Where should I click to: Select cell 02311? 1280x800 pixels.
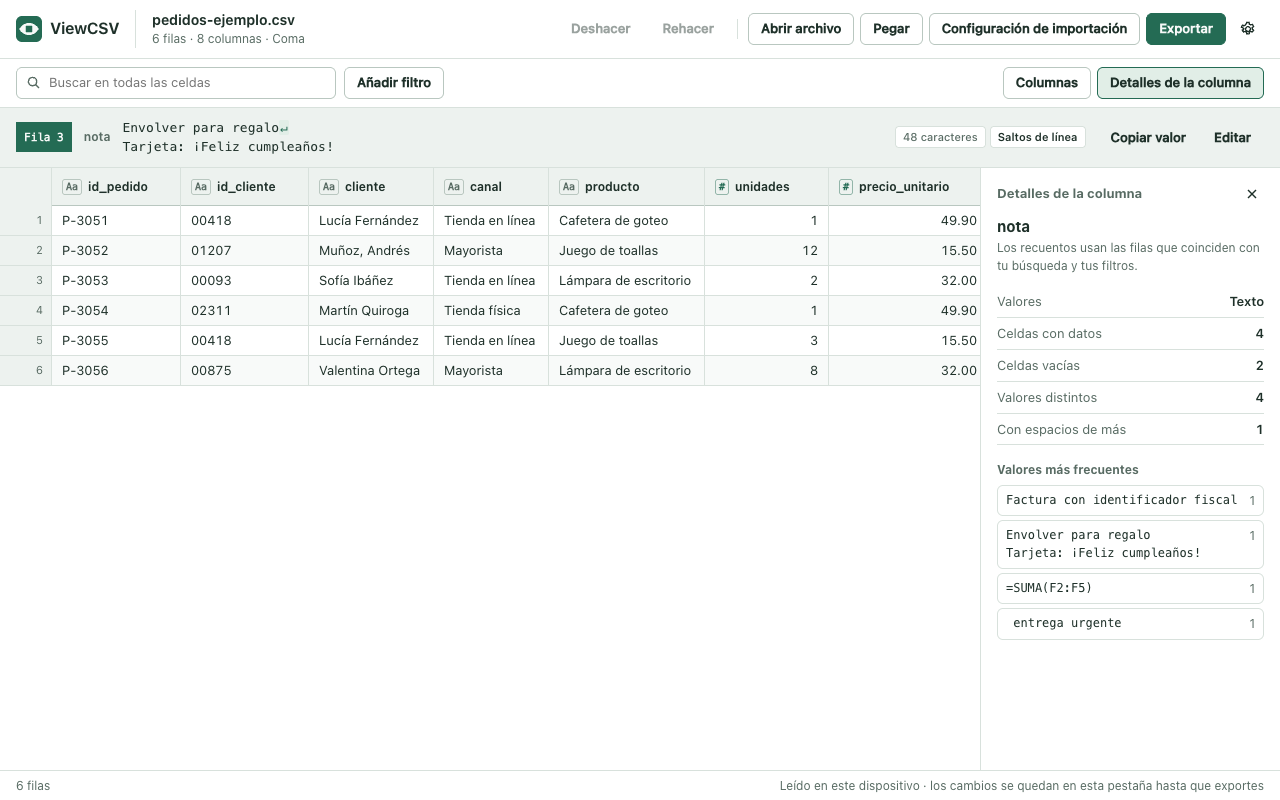(244, 311)
